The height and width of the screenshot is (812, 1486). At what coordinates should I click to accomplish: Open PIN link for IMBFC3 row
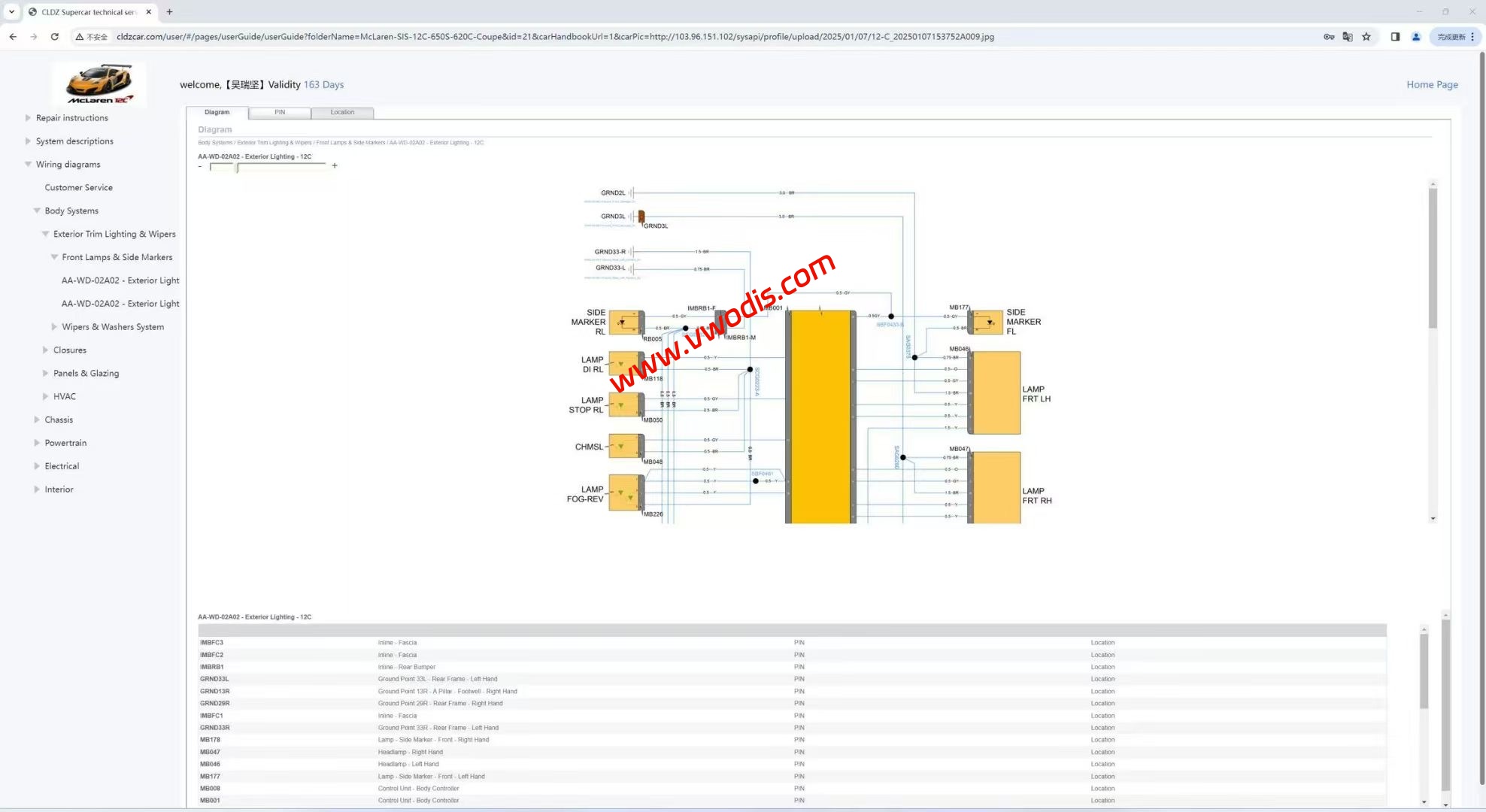click(799, 643)
